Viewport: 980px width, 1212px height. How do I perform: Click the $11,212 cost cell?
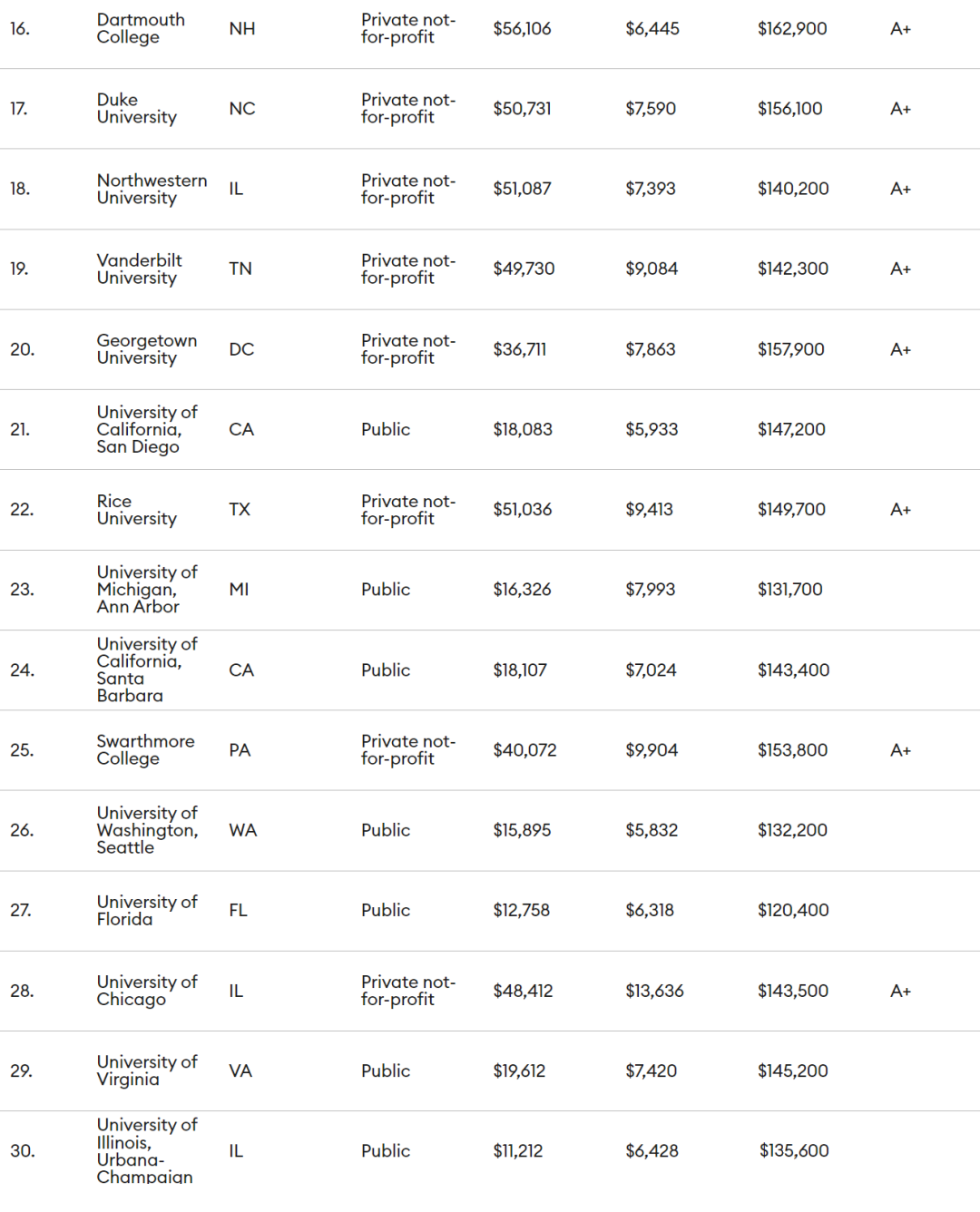(517, 1150)
